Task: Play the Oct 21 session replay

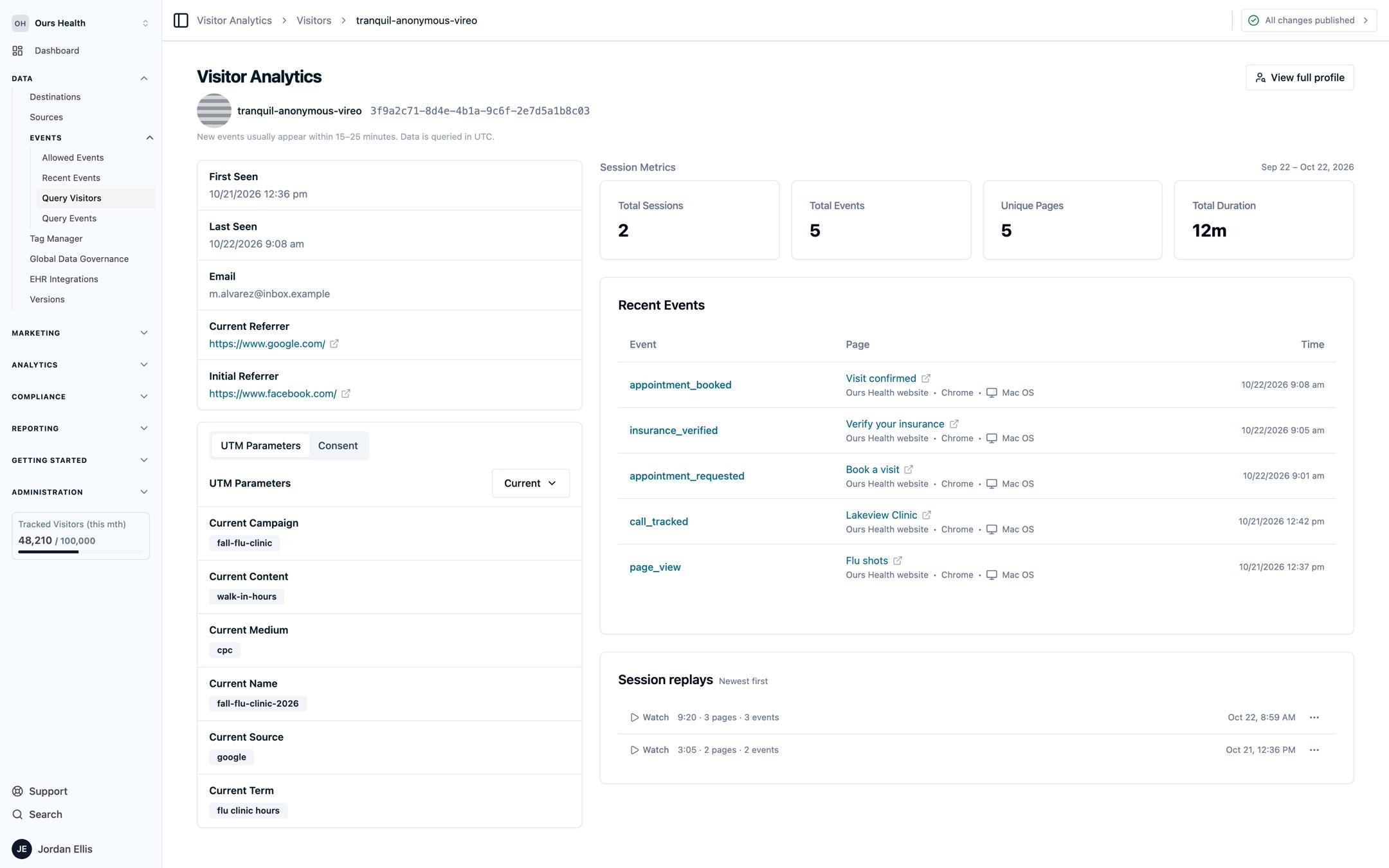Action: pos(649,750)
